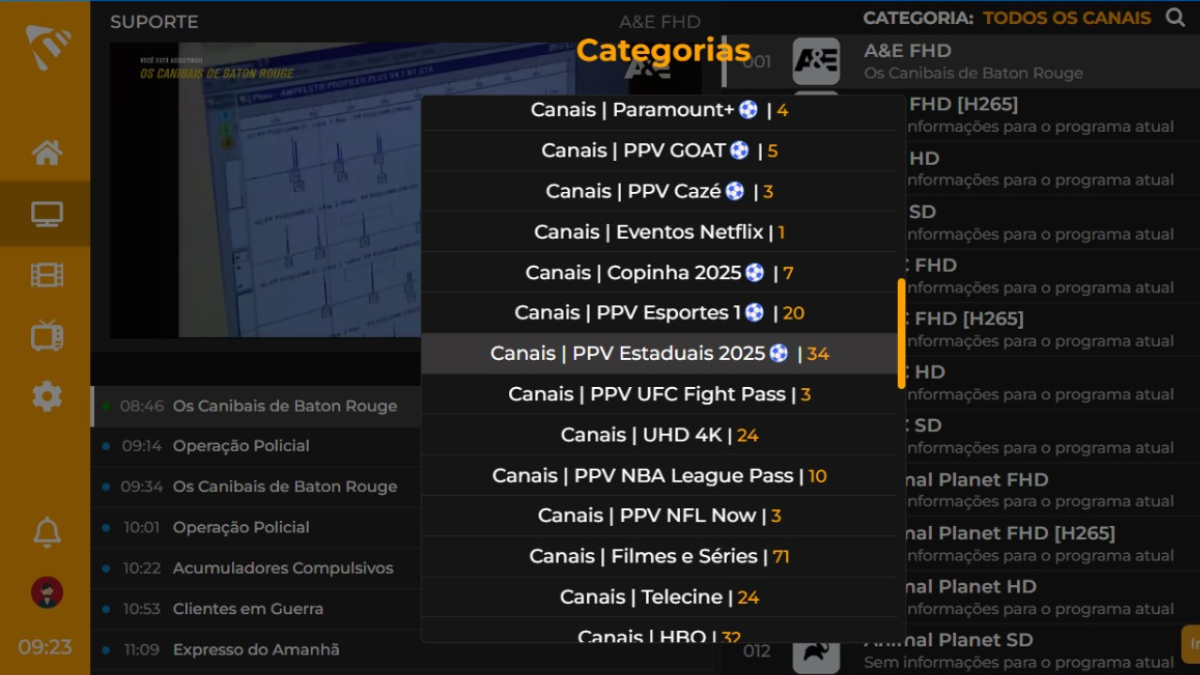Select the 10:22 Acumuladores Compulsivos program
This screenshot has height=675, width=1200.
256,568
